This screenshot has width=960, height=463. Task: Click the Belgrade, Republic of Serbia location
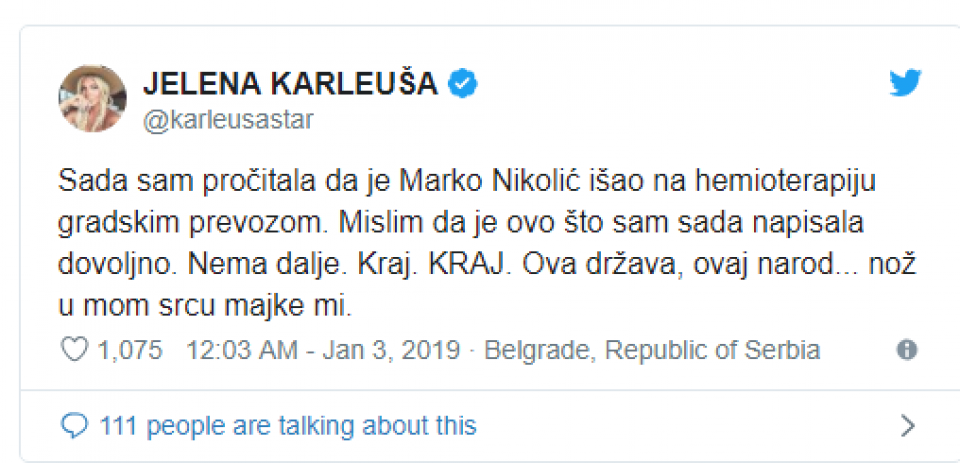(652, 350)
